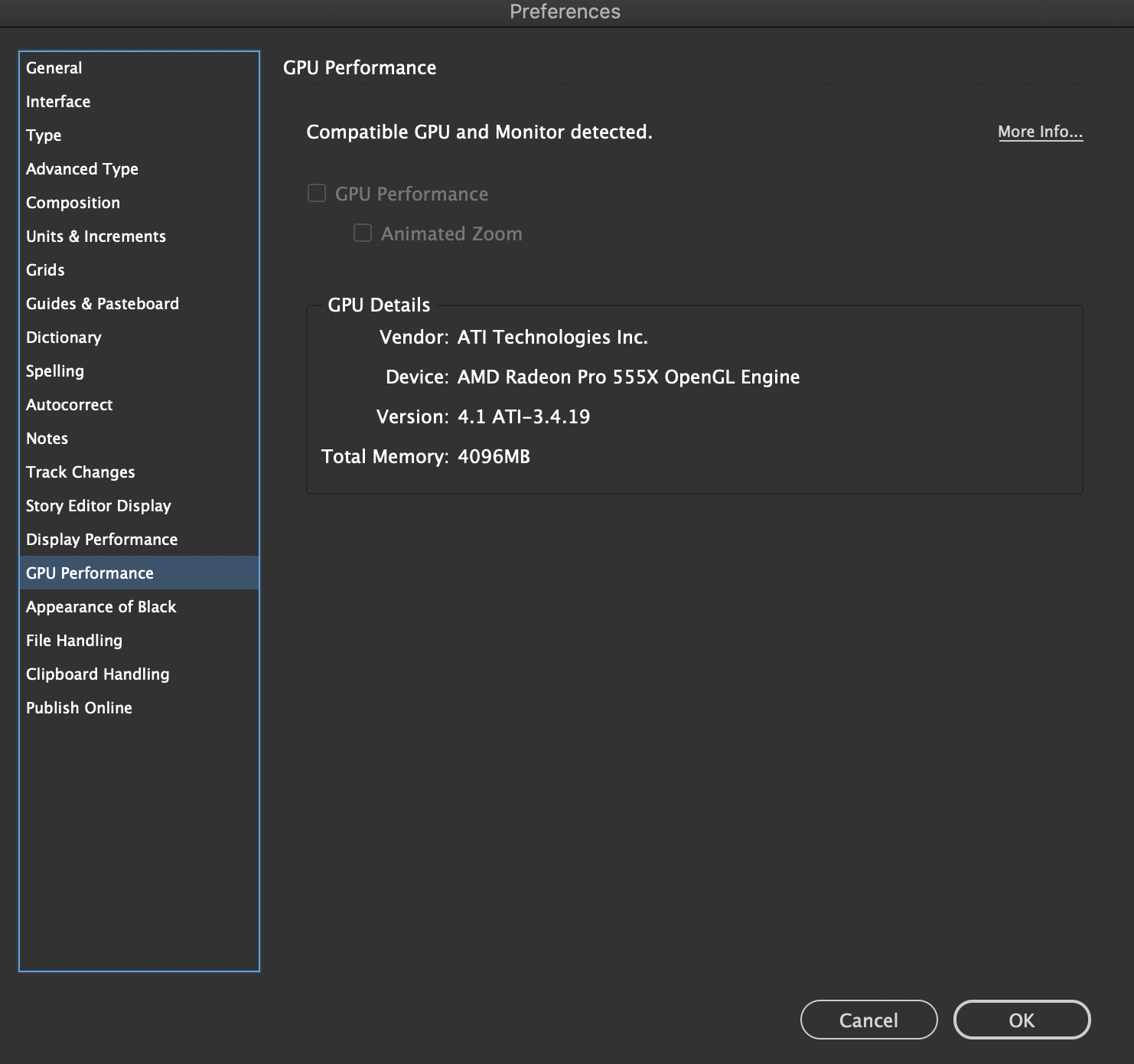Select Units & Increments settings
Screen dimensions: 1134x1064
(96, 236)
